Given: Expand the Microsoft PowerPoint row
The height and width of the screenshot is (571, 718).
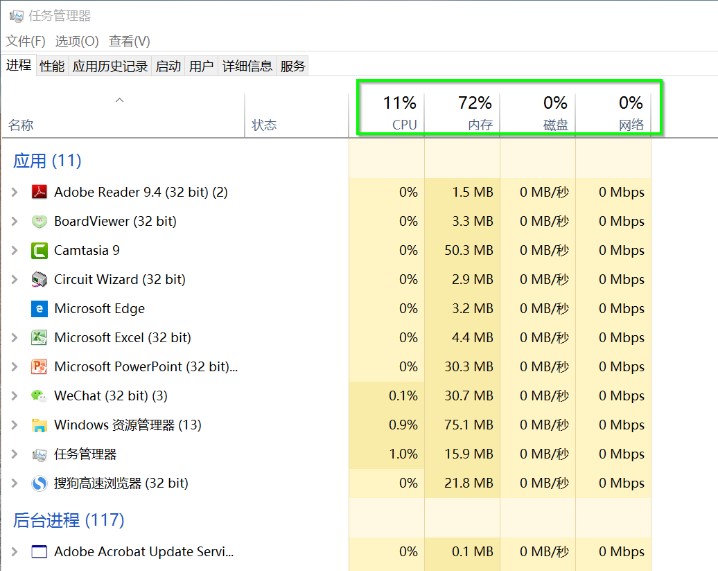Looking at the screenshot, I should click(x=14, y=367).
